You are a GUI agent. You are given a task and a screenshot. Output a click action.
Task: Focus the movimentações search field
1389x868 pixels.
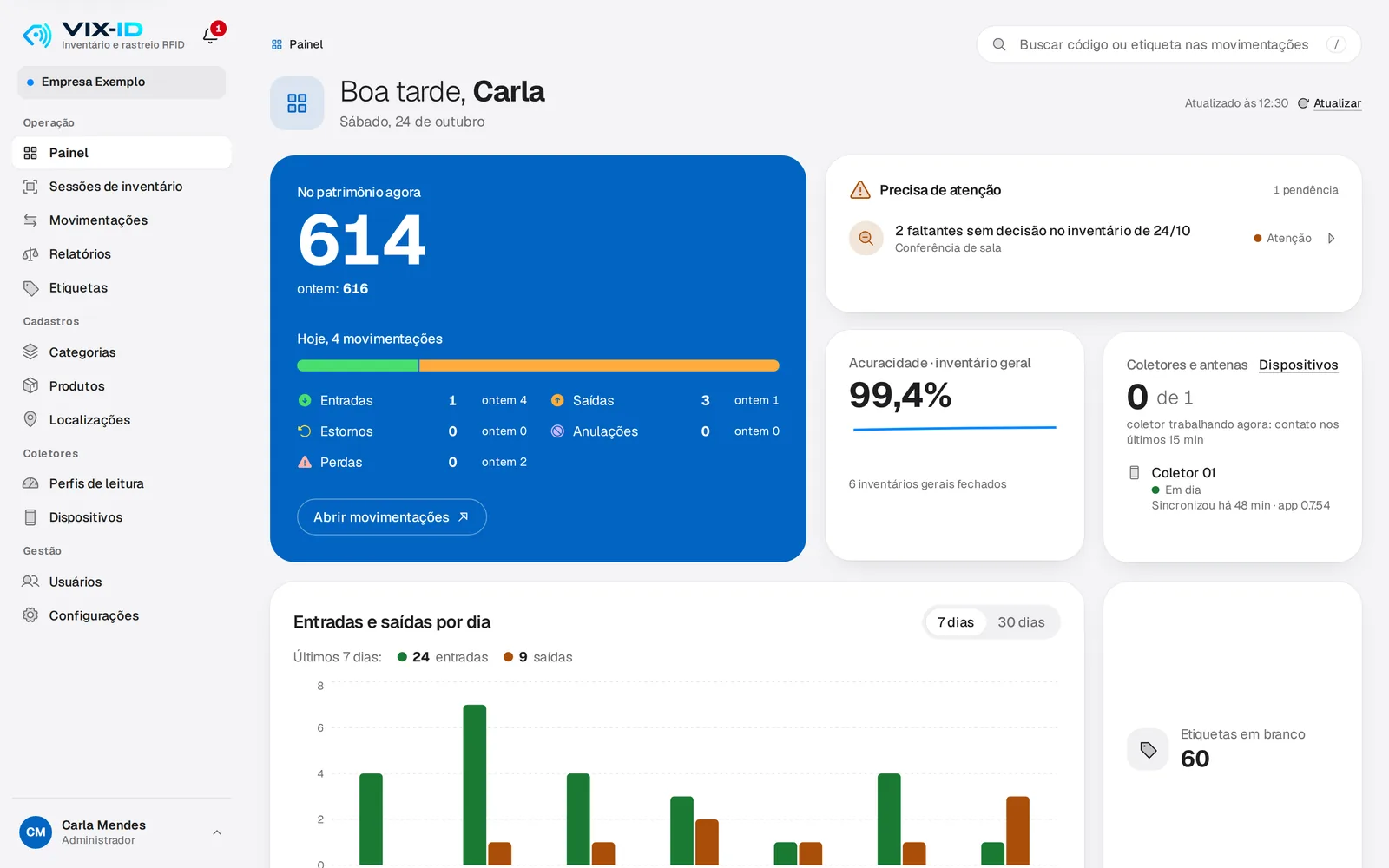1168,44
